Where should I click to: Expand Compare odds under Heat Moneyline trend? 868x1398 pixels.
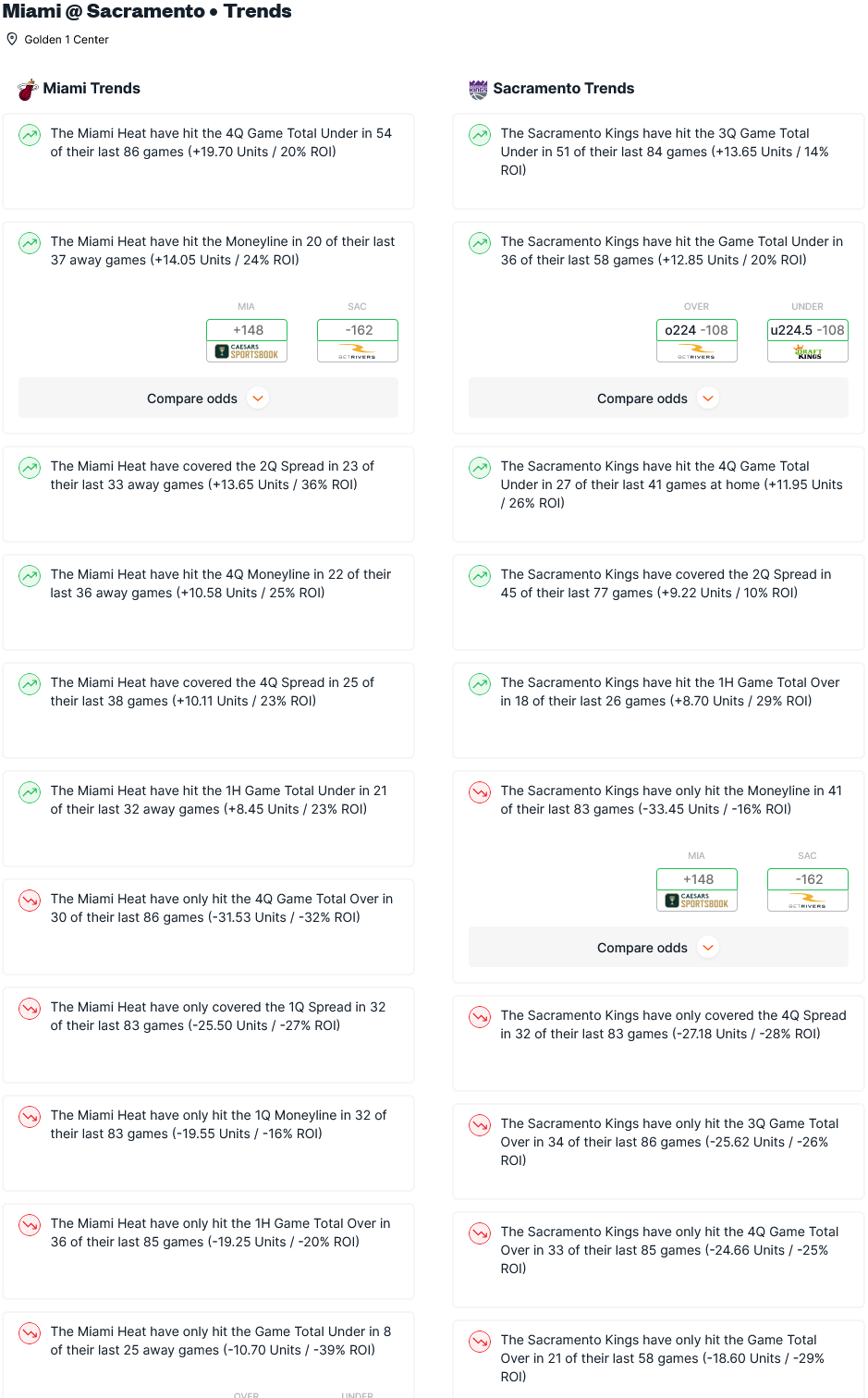click(208, 399)
